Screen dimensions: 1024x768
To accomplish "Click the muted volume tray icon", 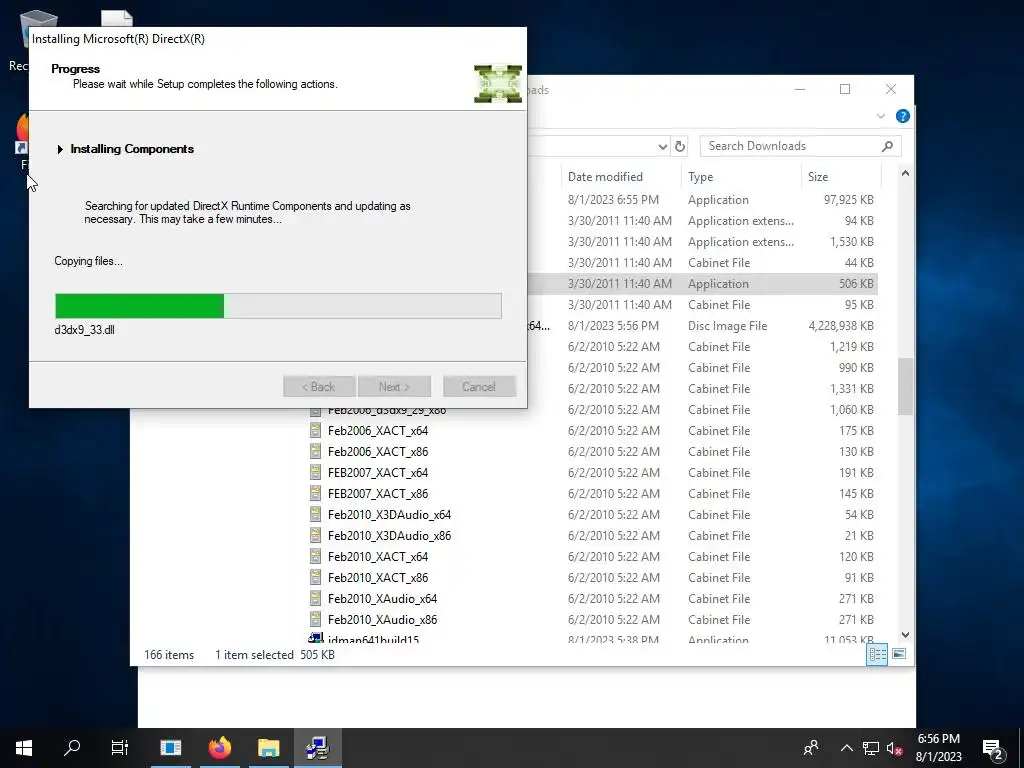I will tap(895, 748).
